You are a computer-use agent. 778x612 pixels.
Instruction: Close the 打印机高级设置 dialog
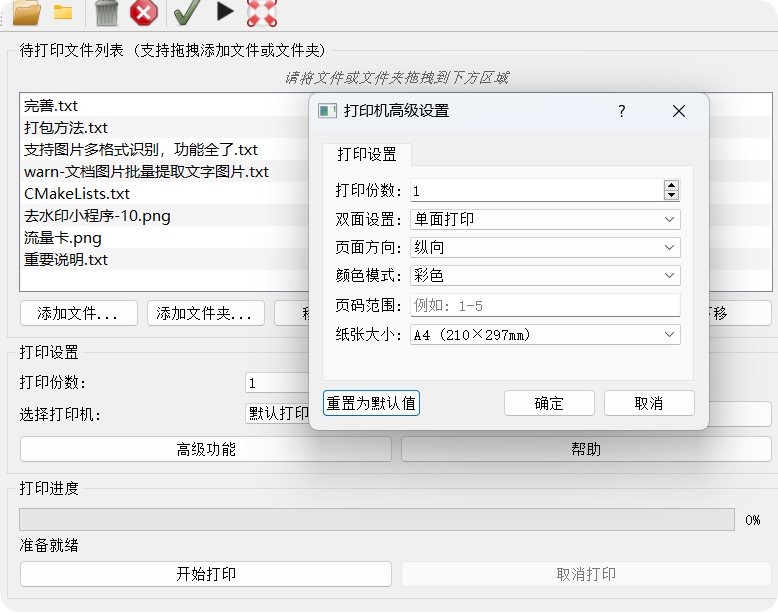pos(679,111)
